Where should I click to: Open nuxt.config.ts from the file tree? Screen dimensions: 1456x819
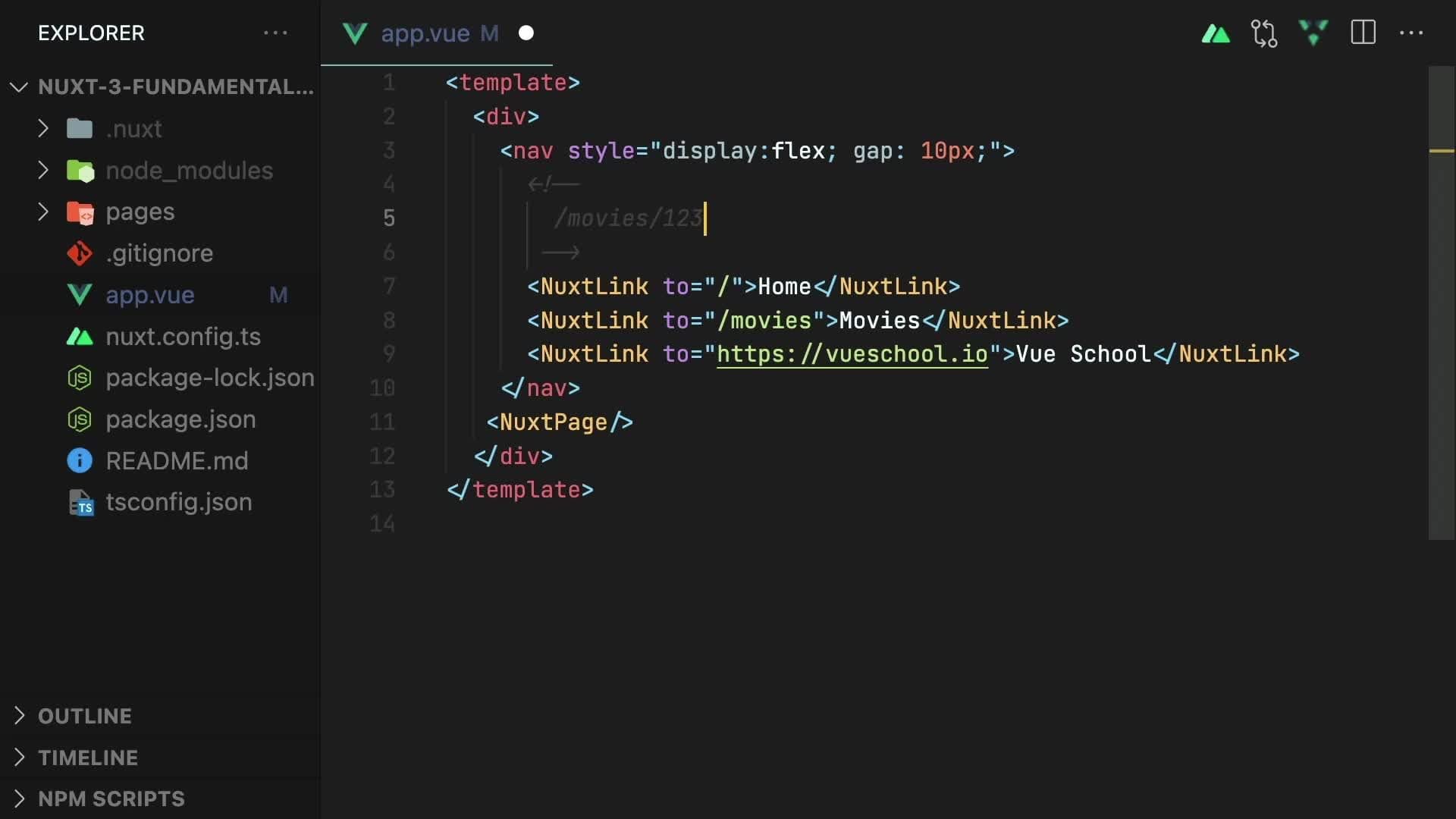click(183, 337)
